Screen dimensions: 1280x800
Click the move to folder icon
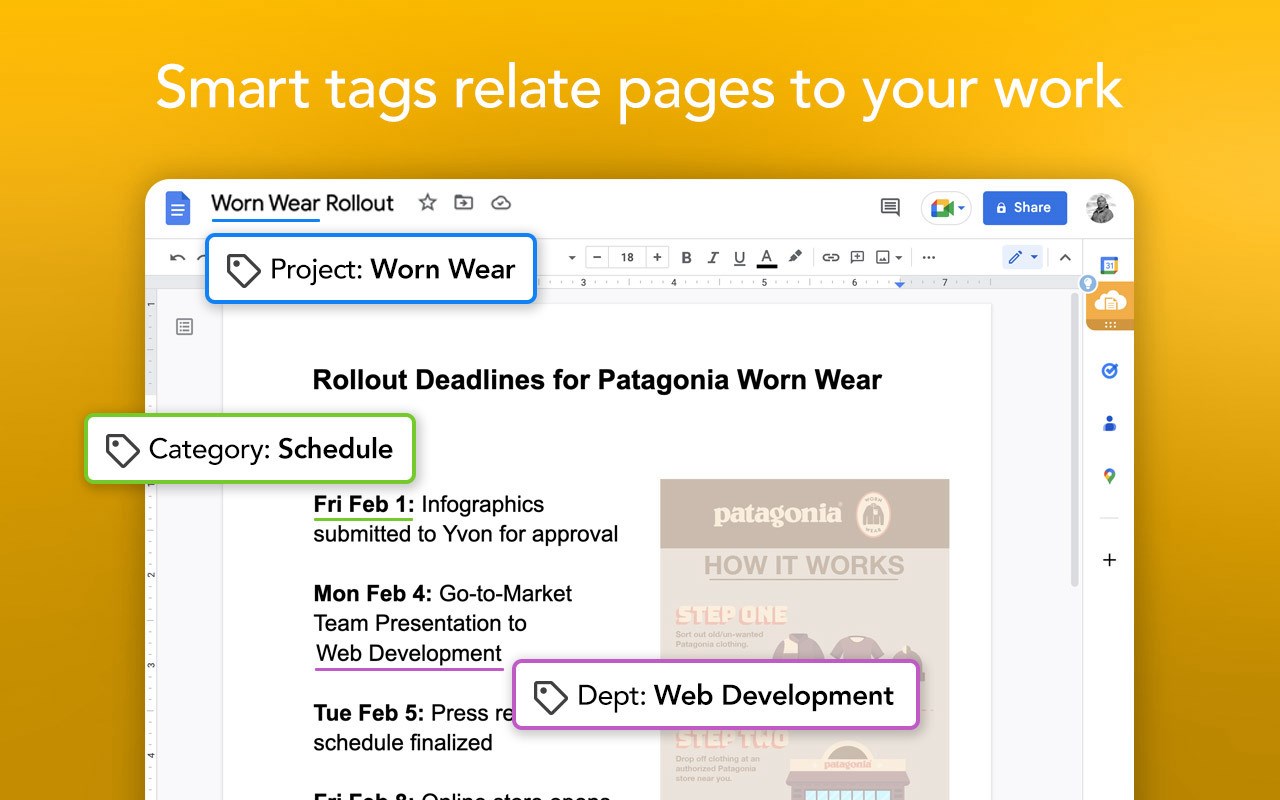click(464, 203)
